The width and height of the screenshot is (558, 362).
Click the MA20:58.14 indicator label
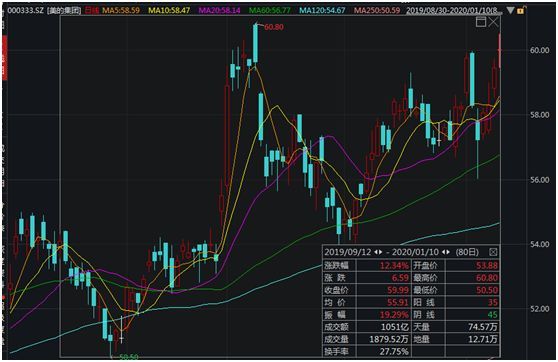pos(220,10)
